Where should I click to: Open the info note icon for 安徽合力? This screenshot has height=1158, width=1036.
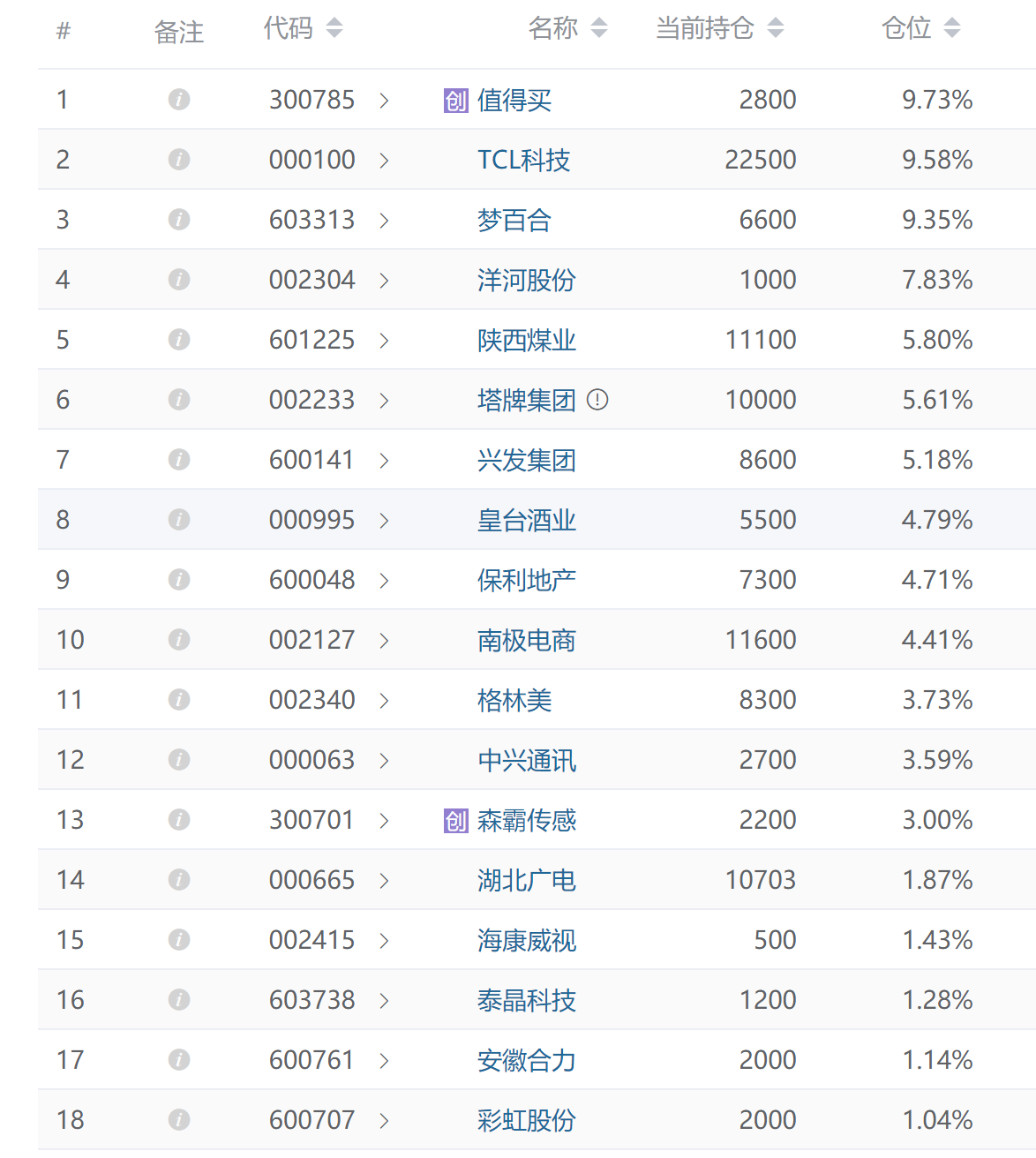(179, 1059)
